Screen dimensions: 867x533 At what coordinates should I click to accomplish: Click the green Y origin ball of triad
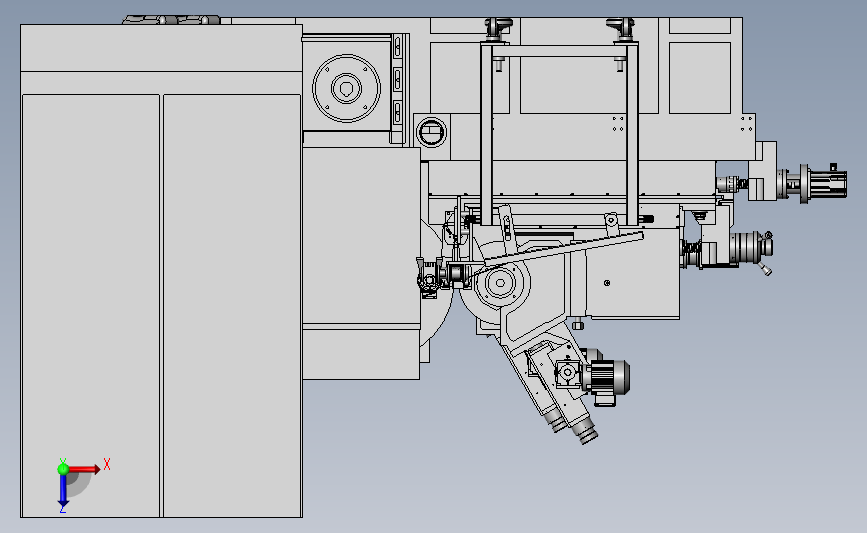[63, 469]
